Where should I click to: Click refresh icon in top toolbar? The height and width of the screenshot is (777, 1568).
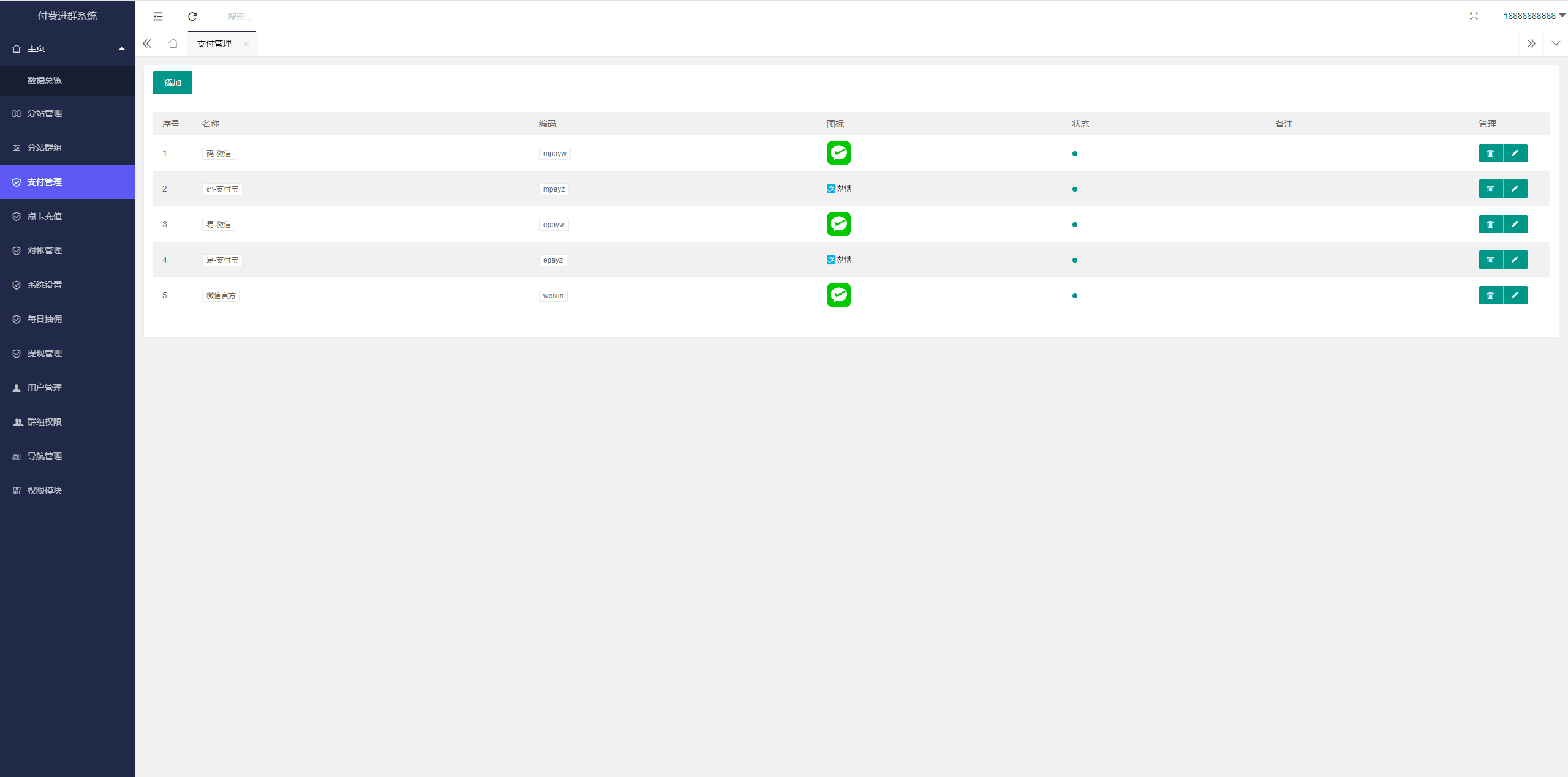coord(192,16)
